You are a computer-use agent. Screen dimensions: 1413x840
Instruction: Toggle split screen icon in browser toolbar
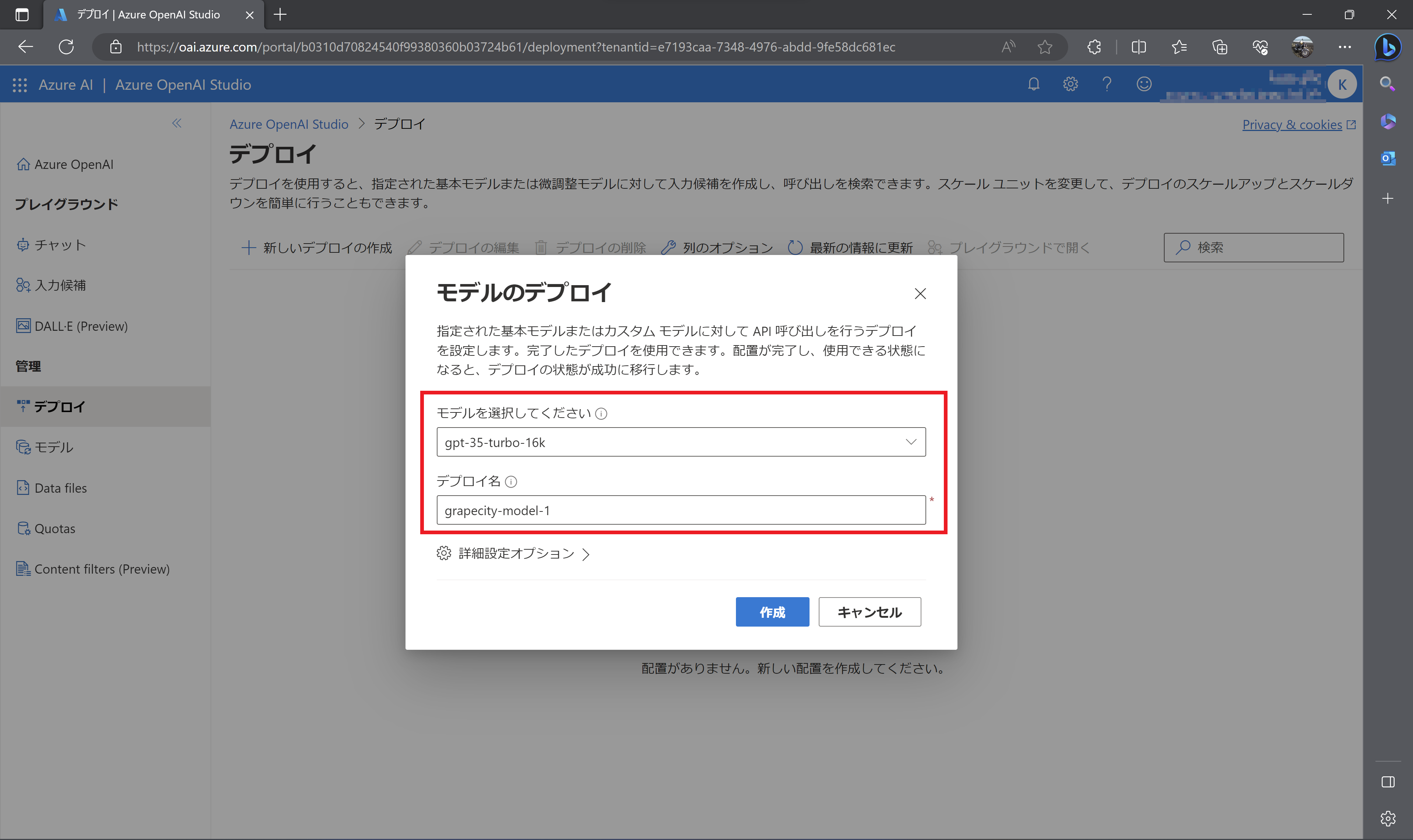[x=1138, y=46]
